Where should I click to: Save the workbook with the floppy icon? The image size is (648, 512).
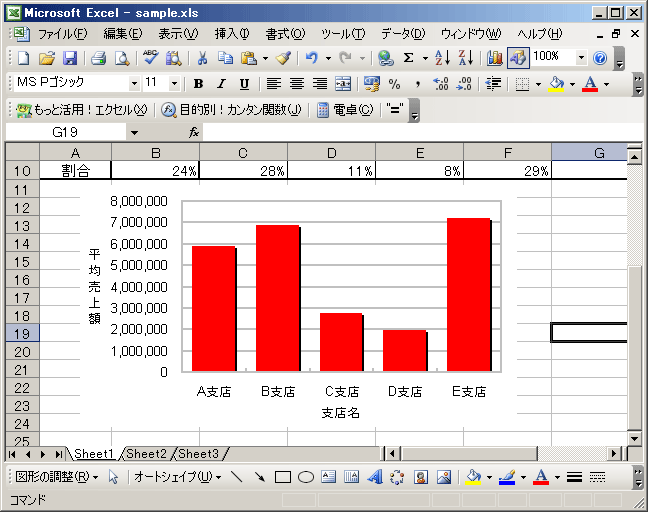point(70,58)
